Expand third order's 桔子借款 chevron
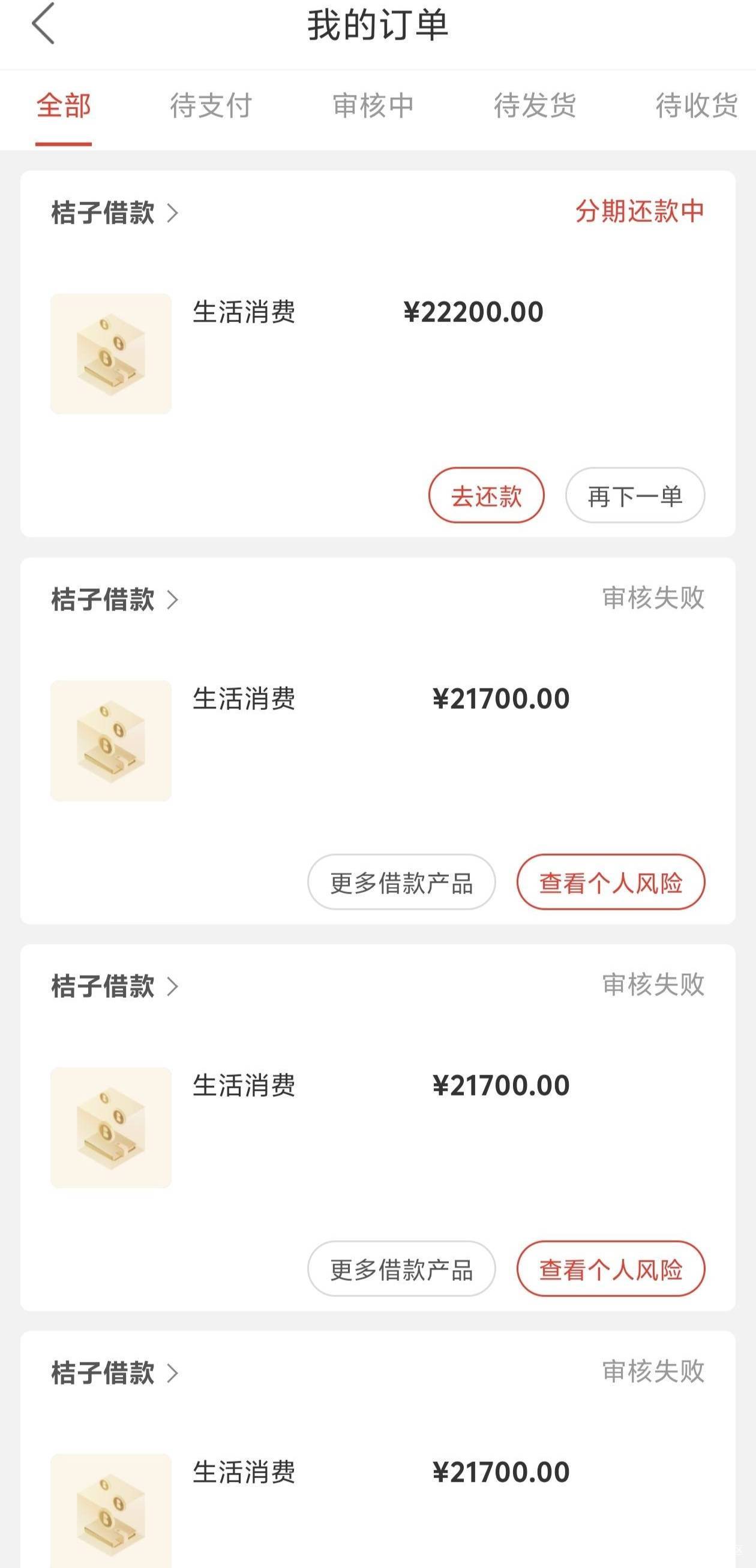Screen dimensions: 756x1568 click(x=173, y=986)
